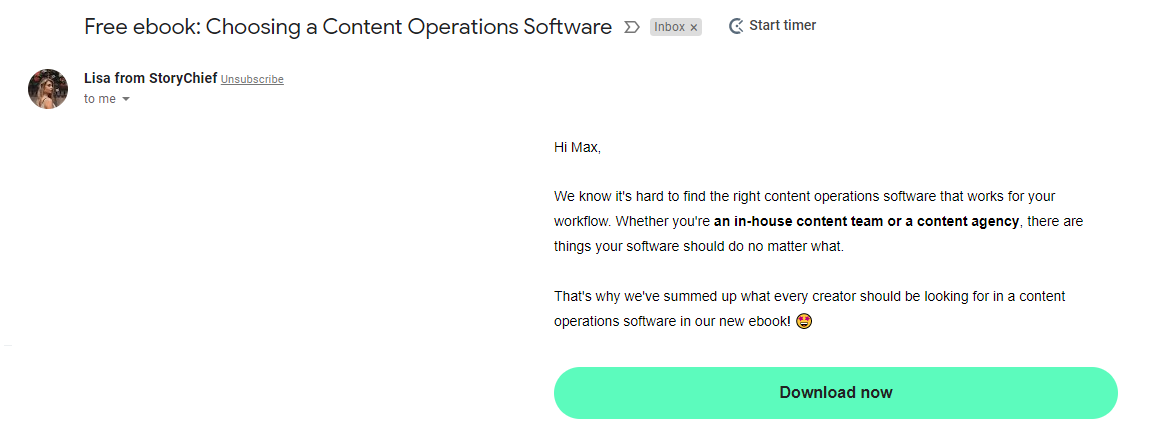The width and height of the screenshot is (1151, 439).
Task: Click the line "operations software in our new ebook"
Action: [x=673, y=322]
